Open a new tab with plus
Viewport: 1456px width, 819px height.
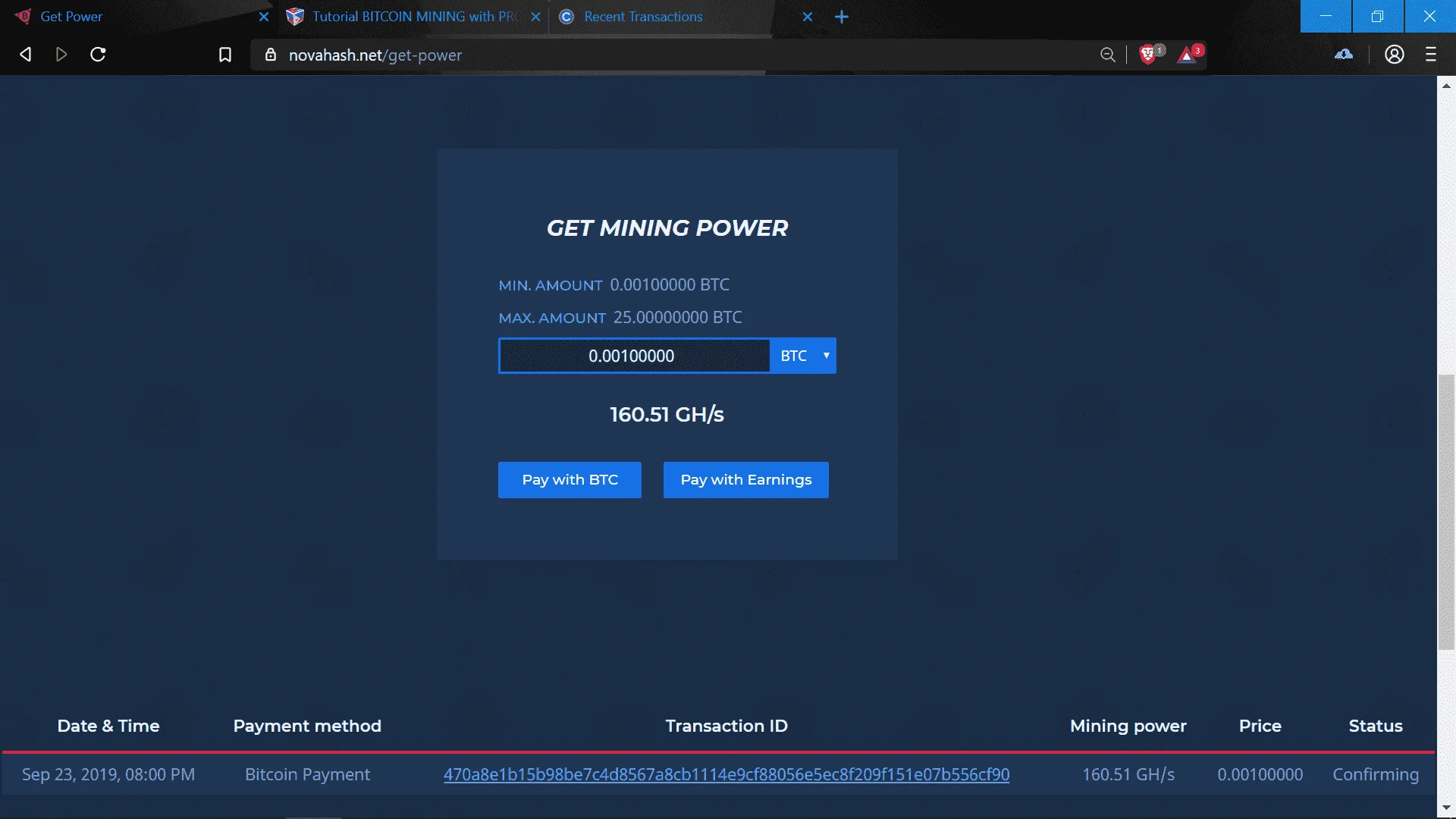pos(842,17)
